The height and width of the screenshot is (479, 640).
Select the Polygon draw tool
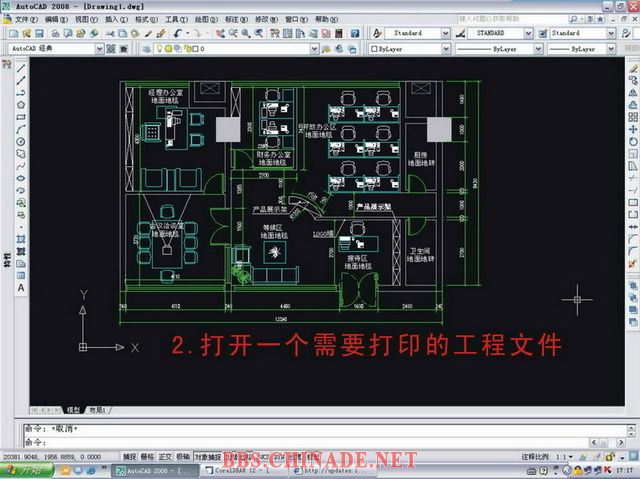pos(21,105)
